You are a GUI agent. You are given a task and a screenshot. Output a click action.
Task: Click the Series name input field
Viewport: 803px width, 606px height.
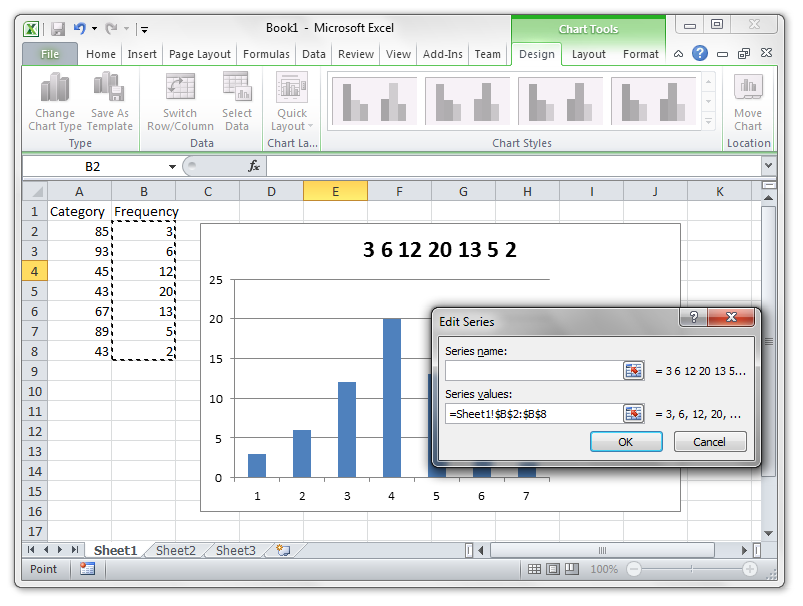(534, 370)
